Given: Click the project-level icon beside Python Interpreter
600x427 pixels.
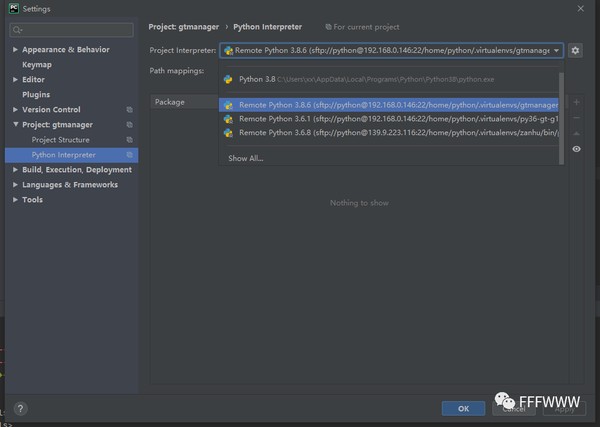Looking at the screenshot, I should pos(130,155).
